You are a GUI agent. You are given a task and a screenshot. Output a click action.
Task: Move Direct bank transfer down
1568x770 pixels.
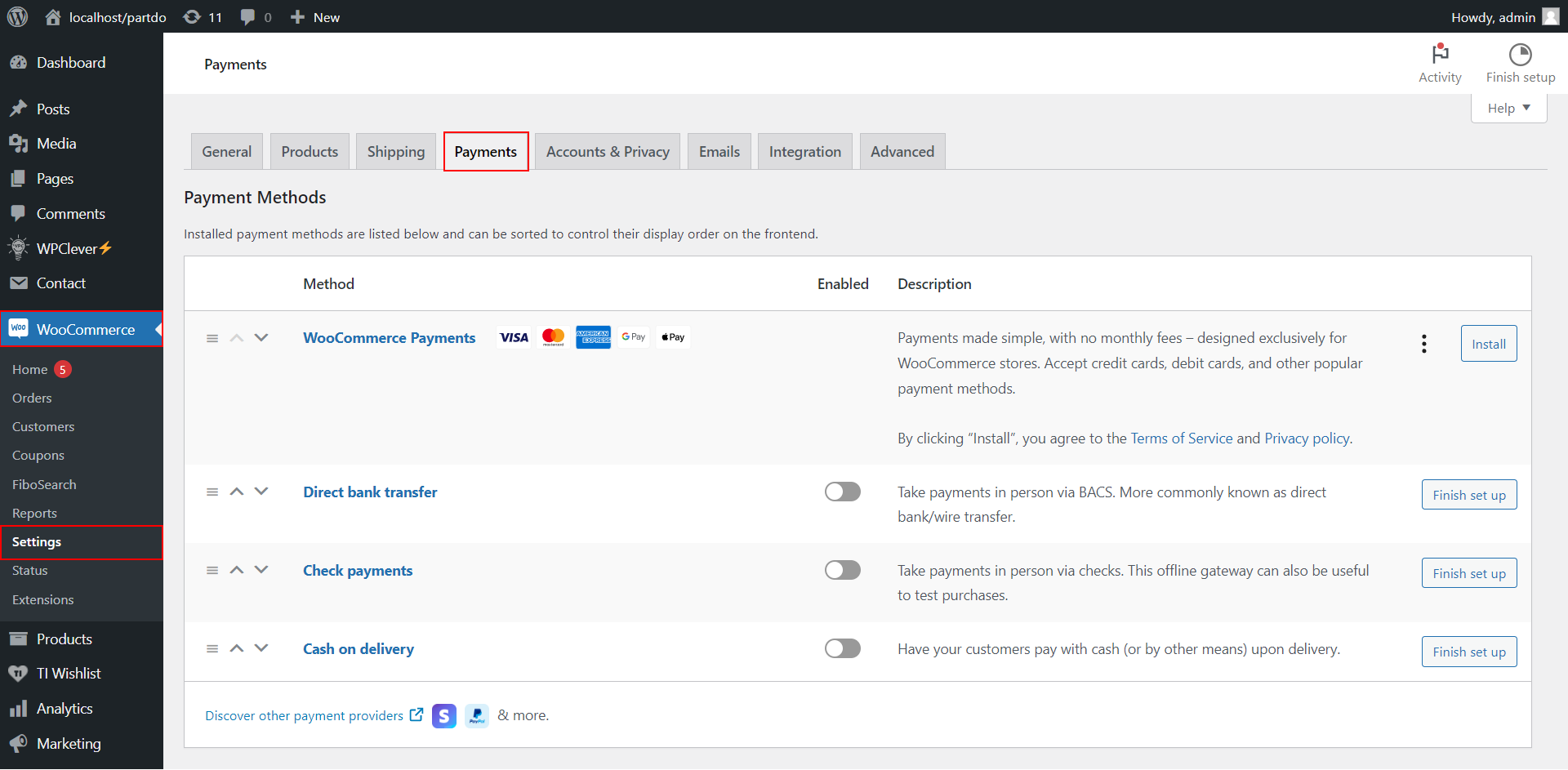coord(261,492)
